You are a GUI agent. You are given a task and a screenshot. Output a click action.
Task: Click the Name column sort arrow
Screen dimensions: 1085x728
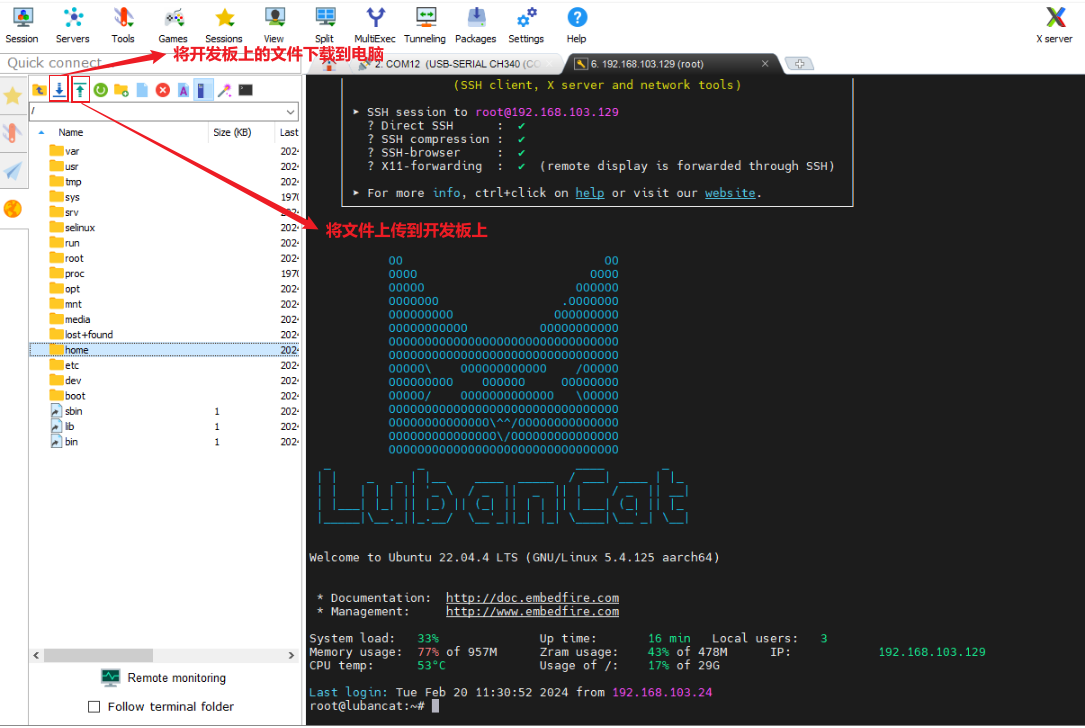coord(42,132)
